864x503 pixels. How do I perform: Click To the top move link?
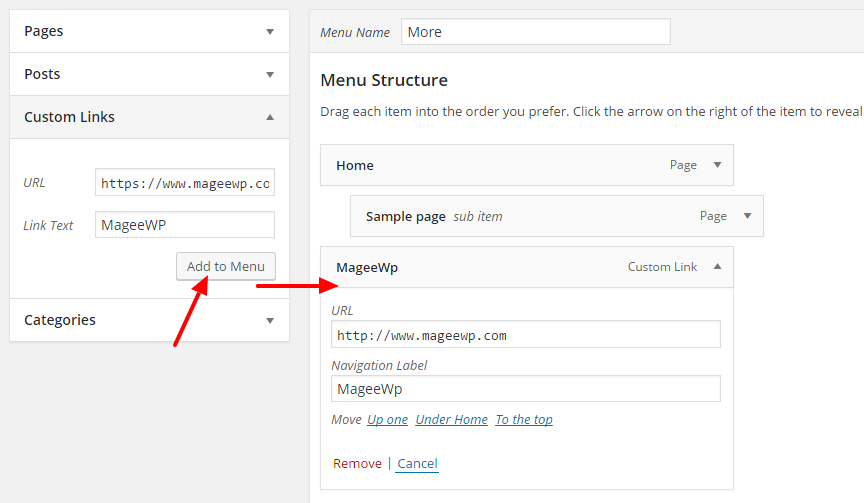tap(524, 420)
